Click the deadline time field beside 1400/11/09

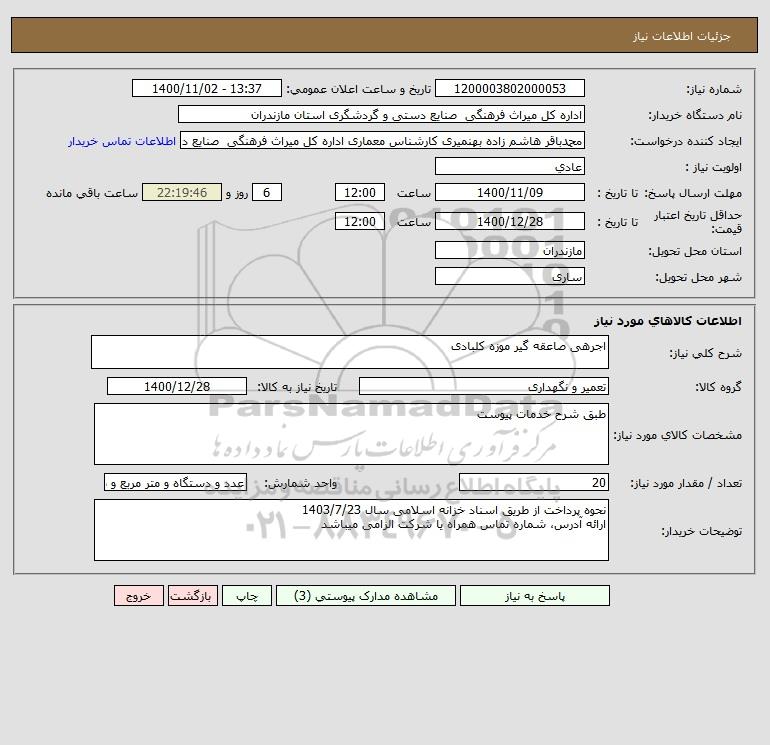coord(360,193)
